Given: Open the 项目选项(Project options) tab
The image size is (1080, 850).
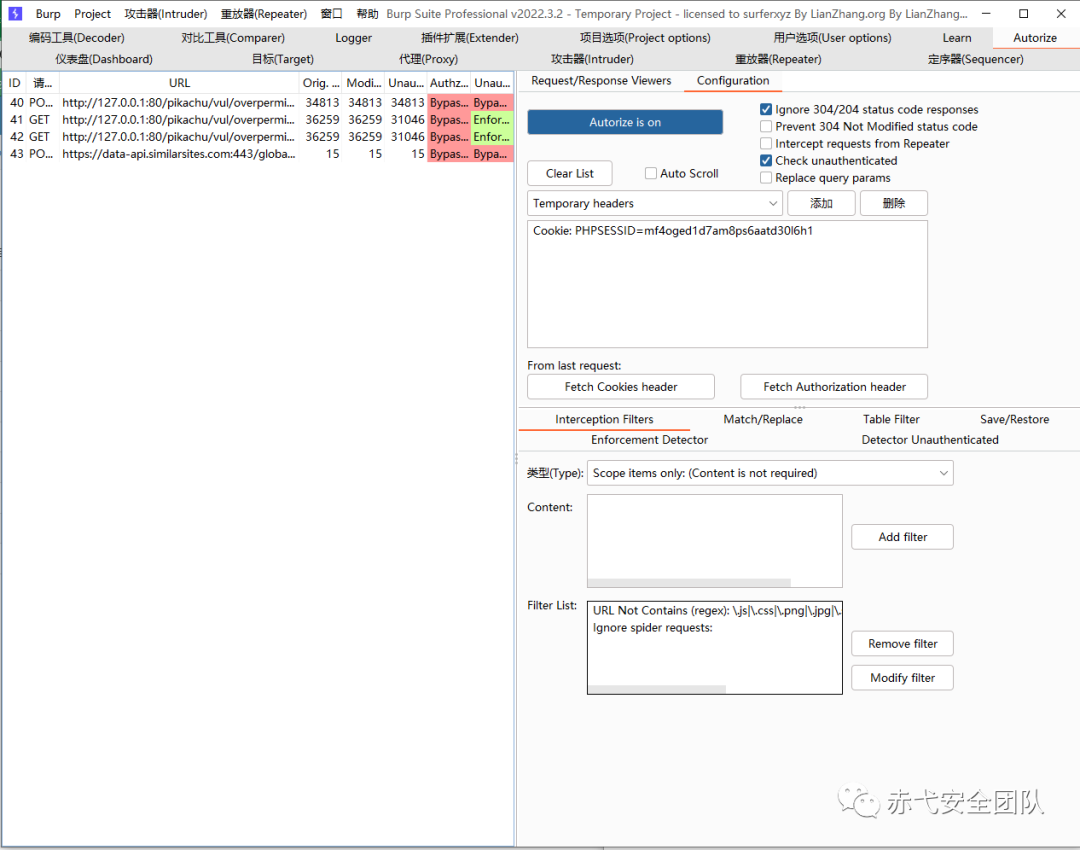Looking at the screenshot, I should [x=645, y=38].
